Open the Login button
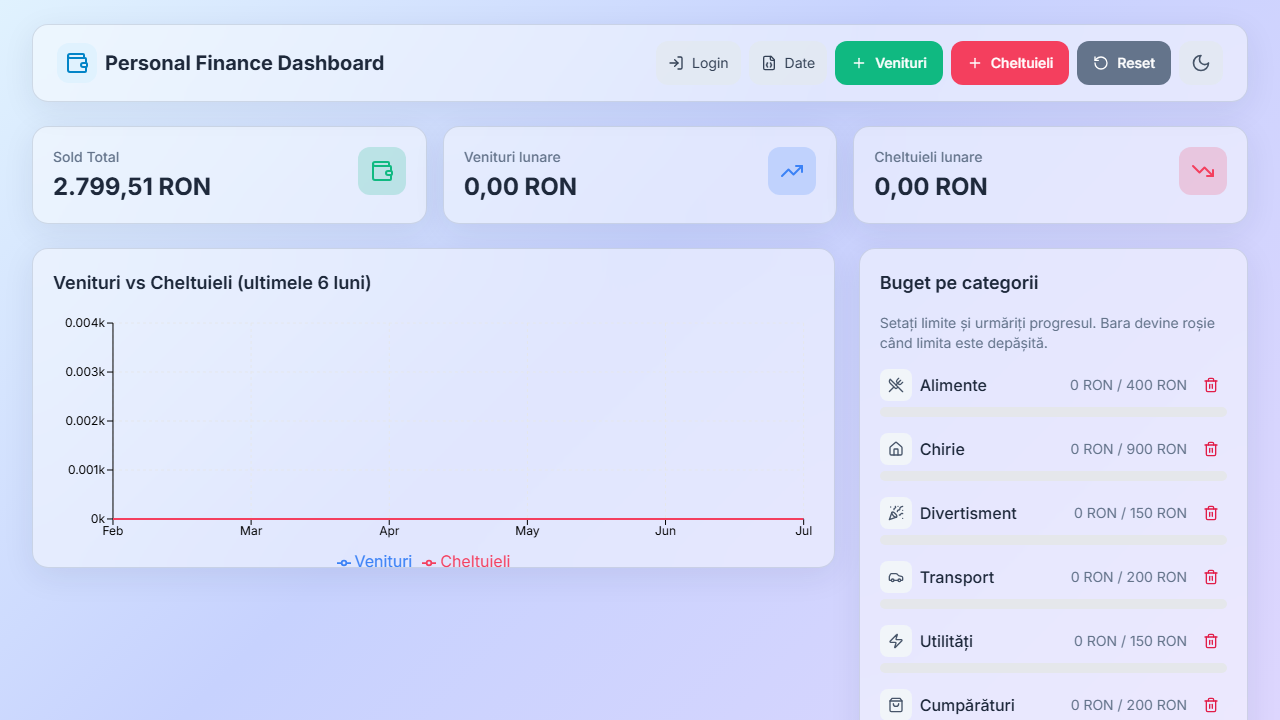This screenshot has height=720, width=1280. [698, 63]
